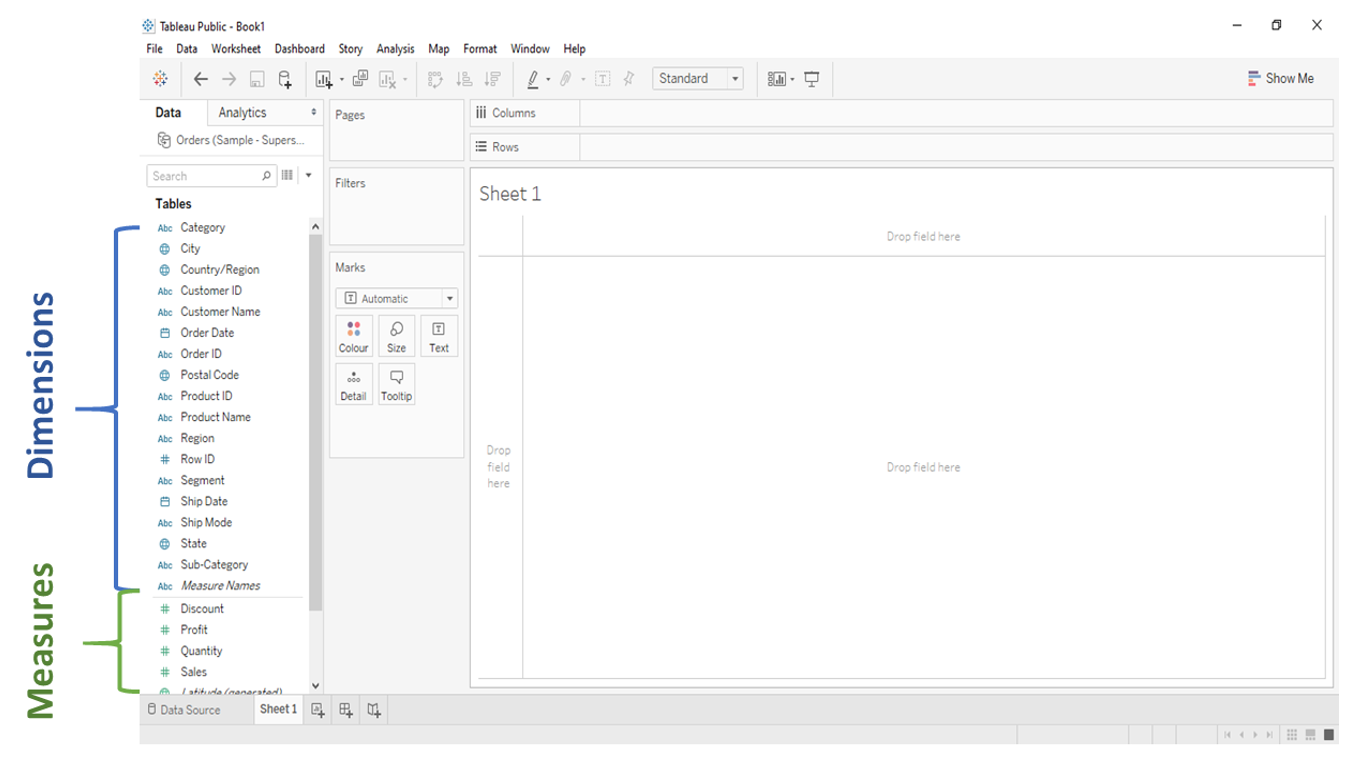
Task: Click the Redo forward arrow
Action: [229, 79]
